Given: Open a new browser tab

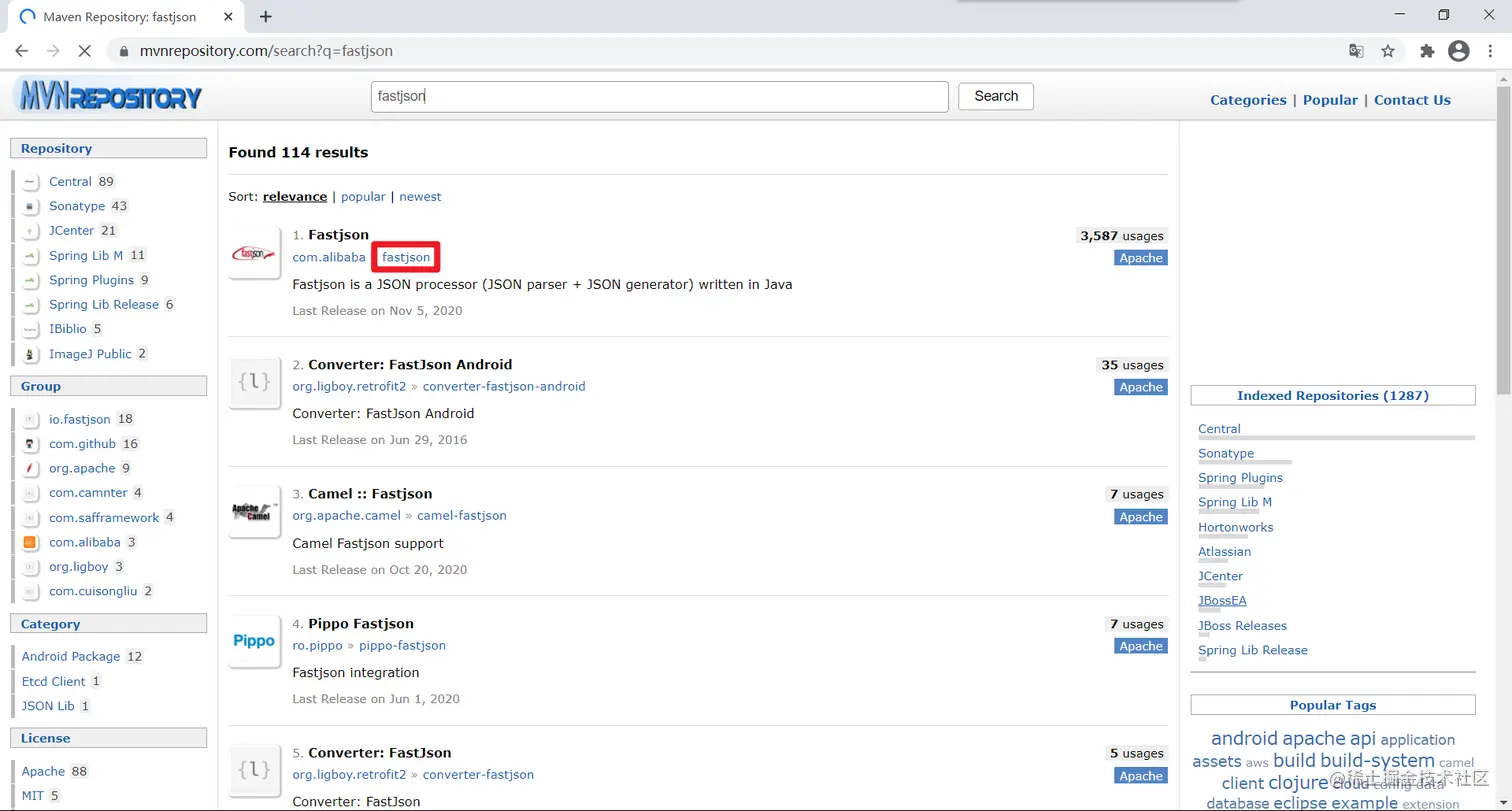Looking at the screenshot, I should [266, 16].
